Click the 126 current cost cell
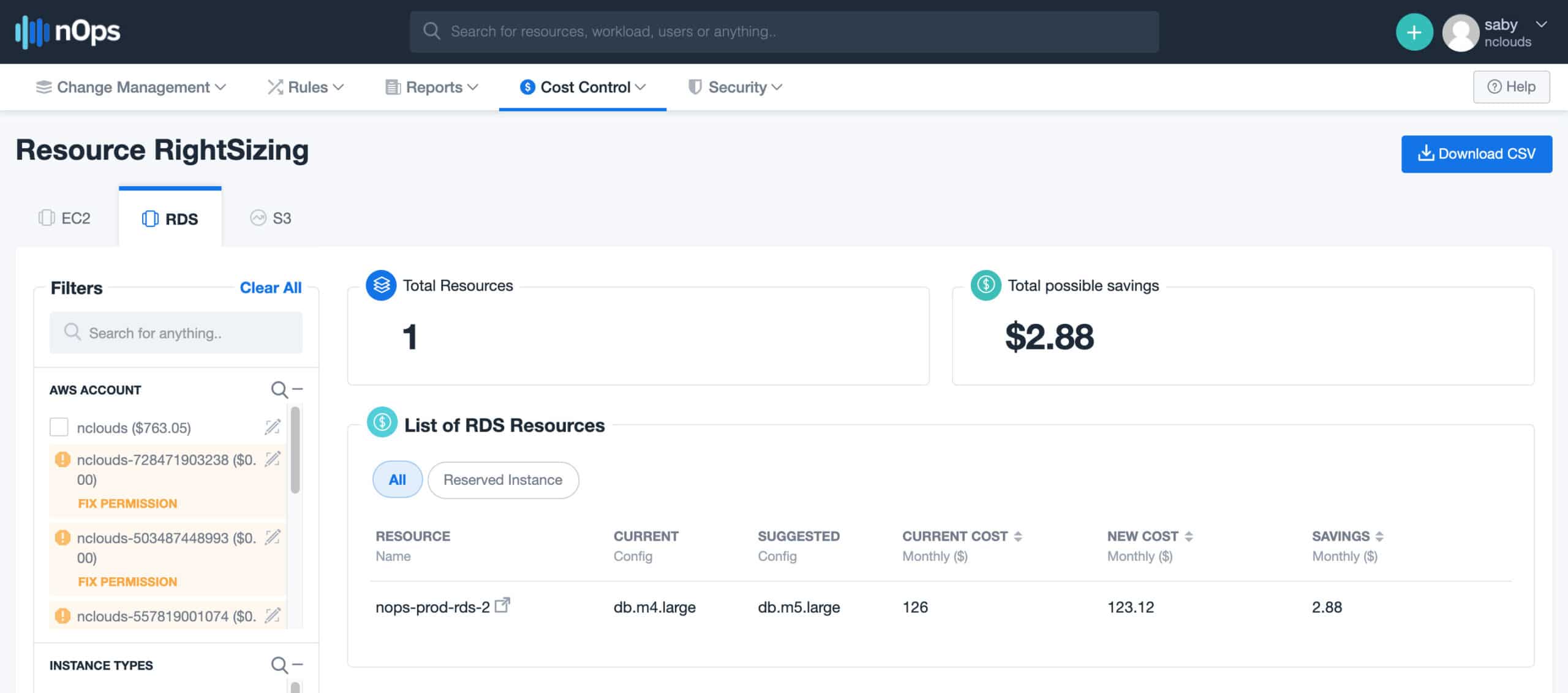The width and height of the screenshot is (1568, 693). 915,607
